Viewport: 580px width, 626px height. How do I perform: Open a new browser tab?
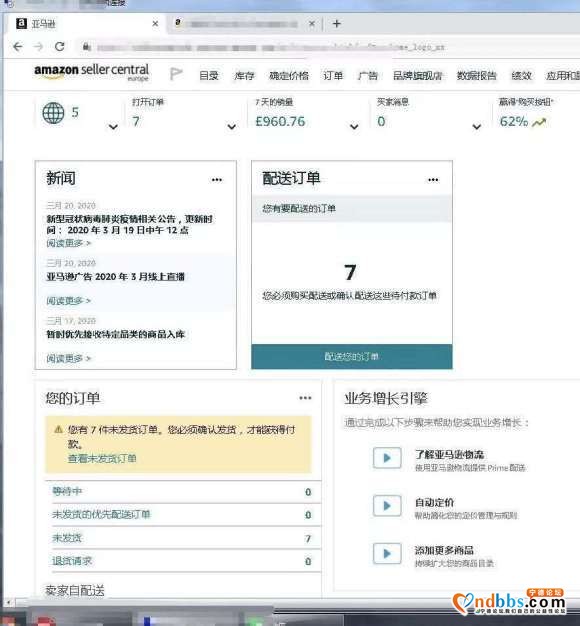coord(337,24)
